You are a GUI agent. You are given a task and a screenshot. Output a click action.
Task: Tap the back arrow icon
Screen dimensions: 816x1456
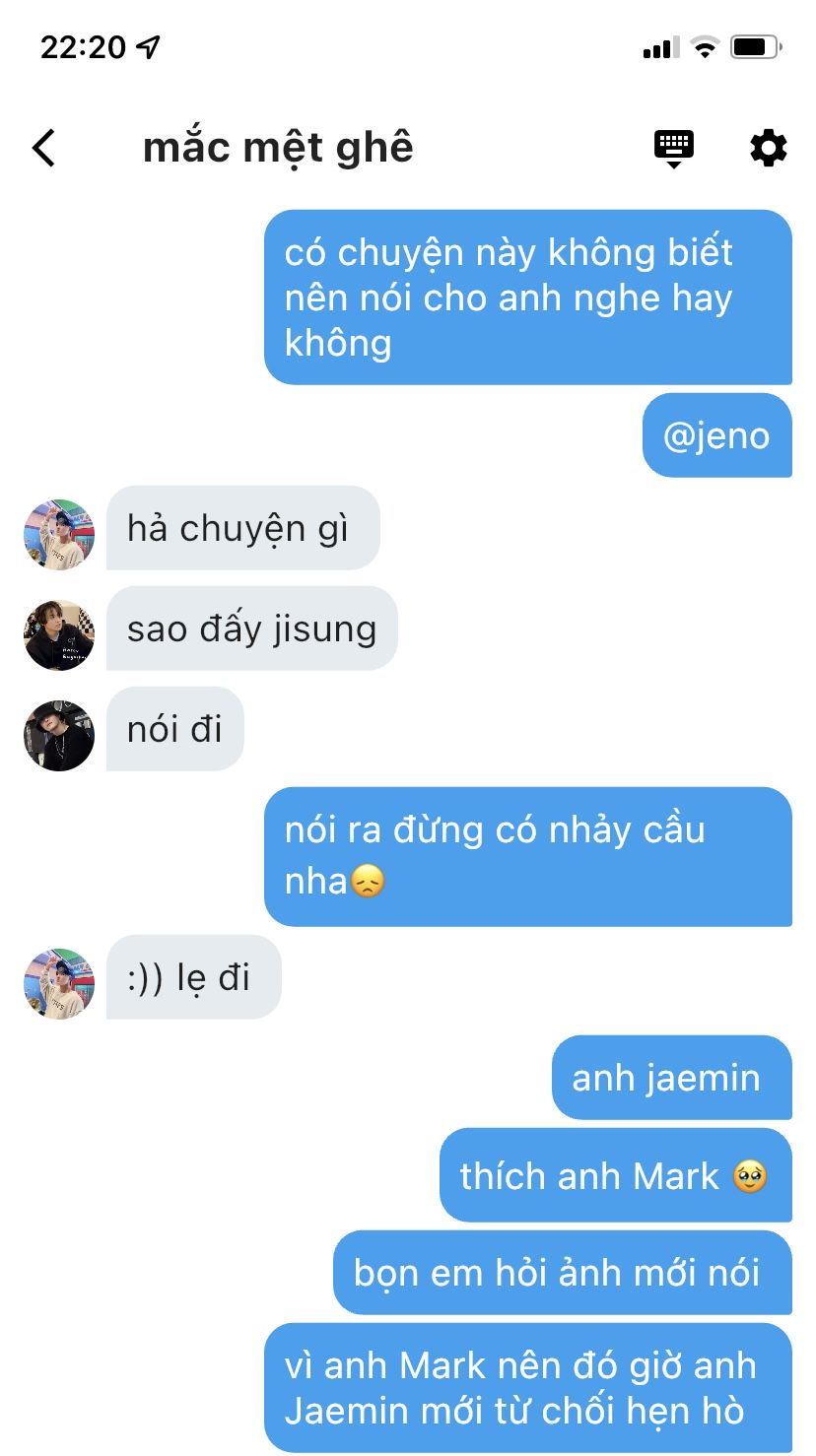[43, 148]
